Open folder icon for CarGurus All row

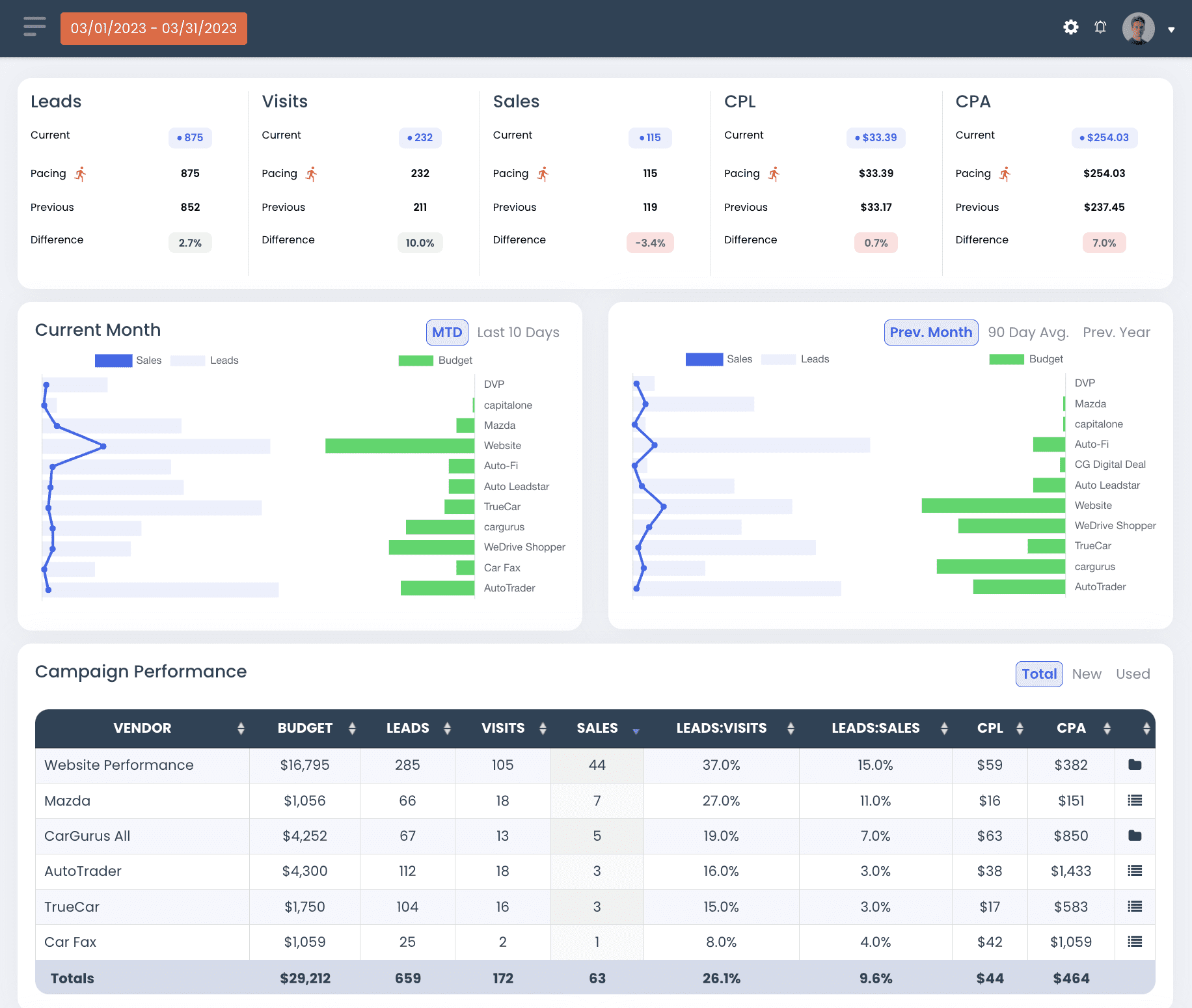[x=1135, y=836]
